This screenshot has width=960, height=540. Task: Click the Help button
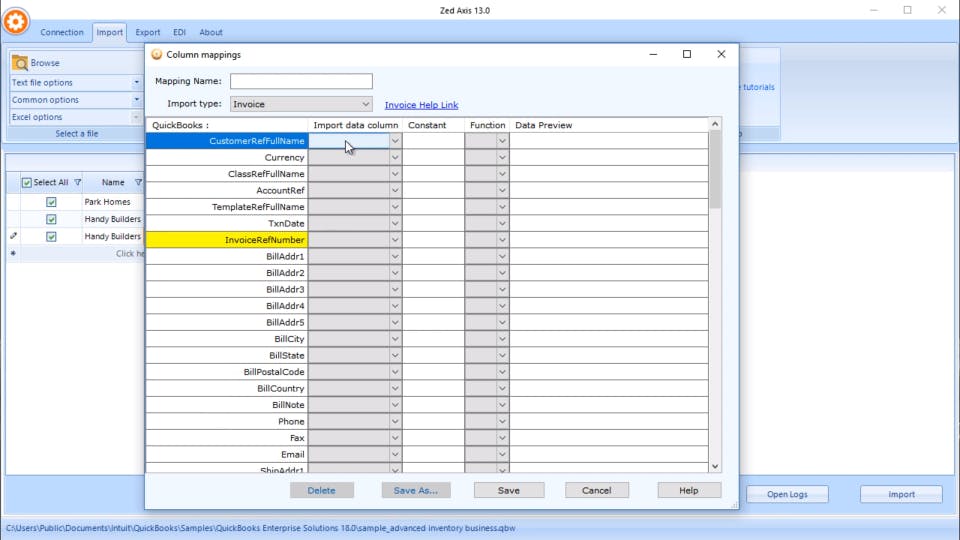pyautogui.click(x=689, y=490)
